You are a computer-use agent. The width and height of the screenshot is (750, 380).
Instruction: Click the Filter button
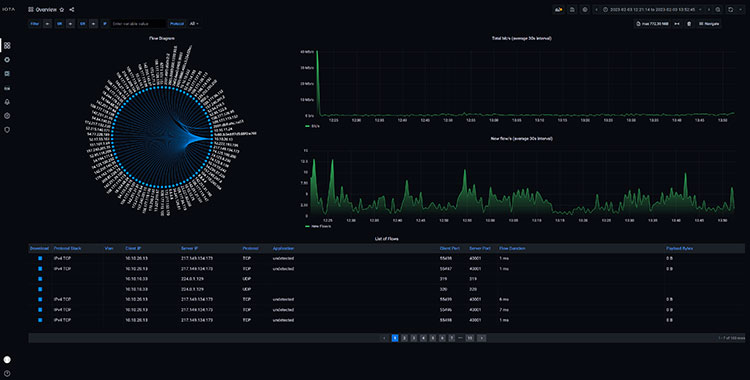pos(34,23)
